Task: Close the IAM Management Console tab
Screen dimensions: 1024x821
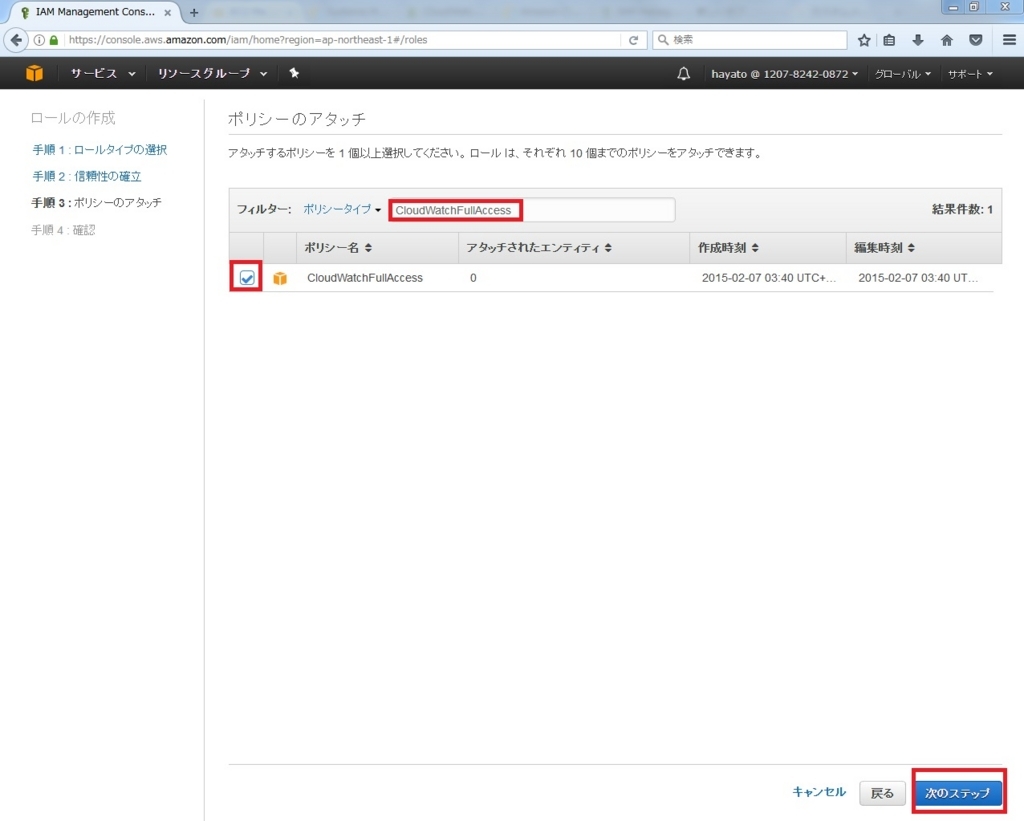Action: [x=168, y=12]
